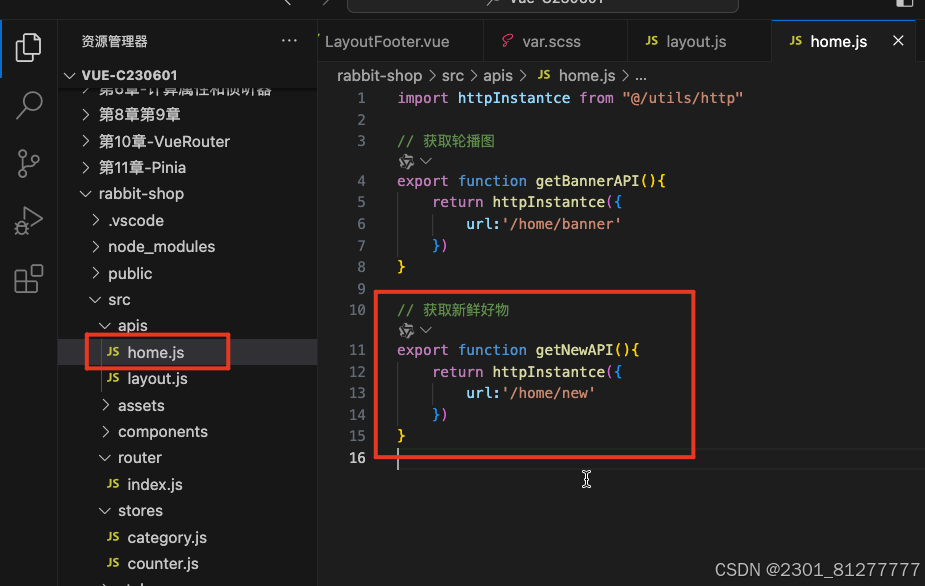Click line number 1 in gutter
Viewport: 925px width, 586px height.
tap(361, 98)
